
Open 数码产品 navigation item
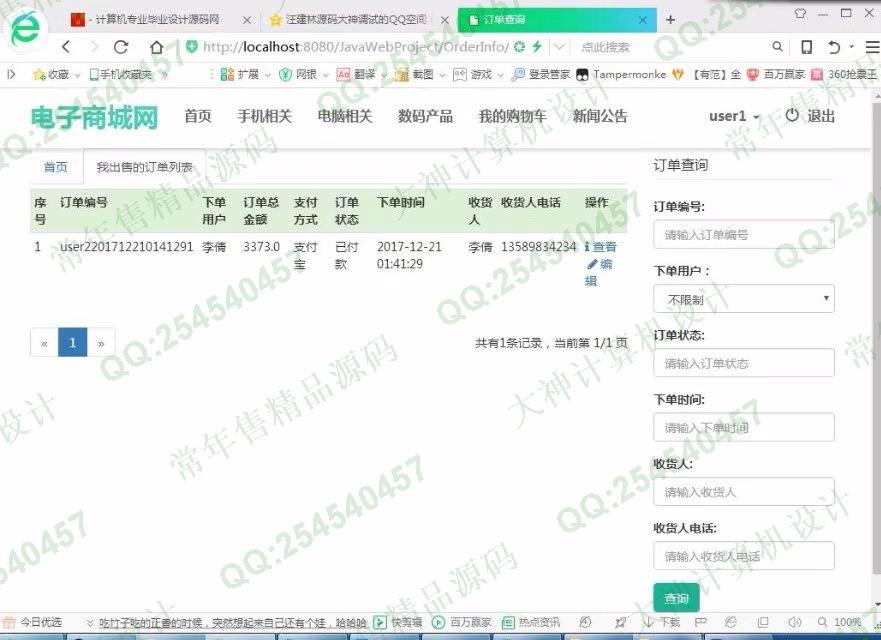tap(425, 116)
